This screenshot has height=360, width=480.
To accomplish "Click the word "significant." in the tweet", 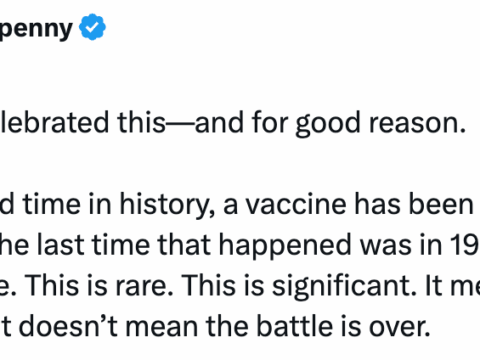I will [345, 287].
